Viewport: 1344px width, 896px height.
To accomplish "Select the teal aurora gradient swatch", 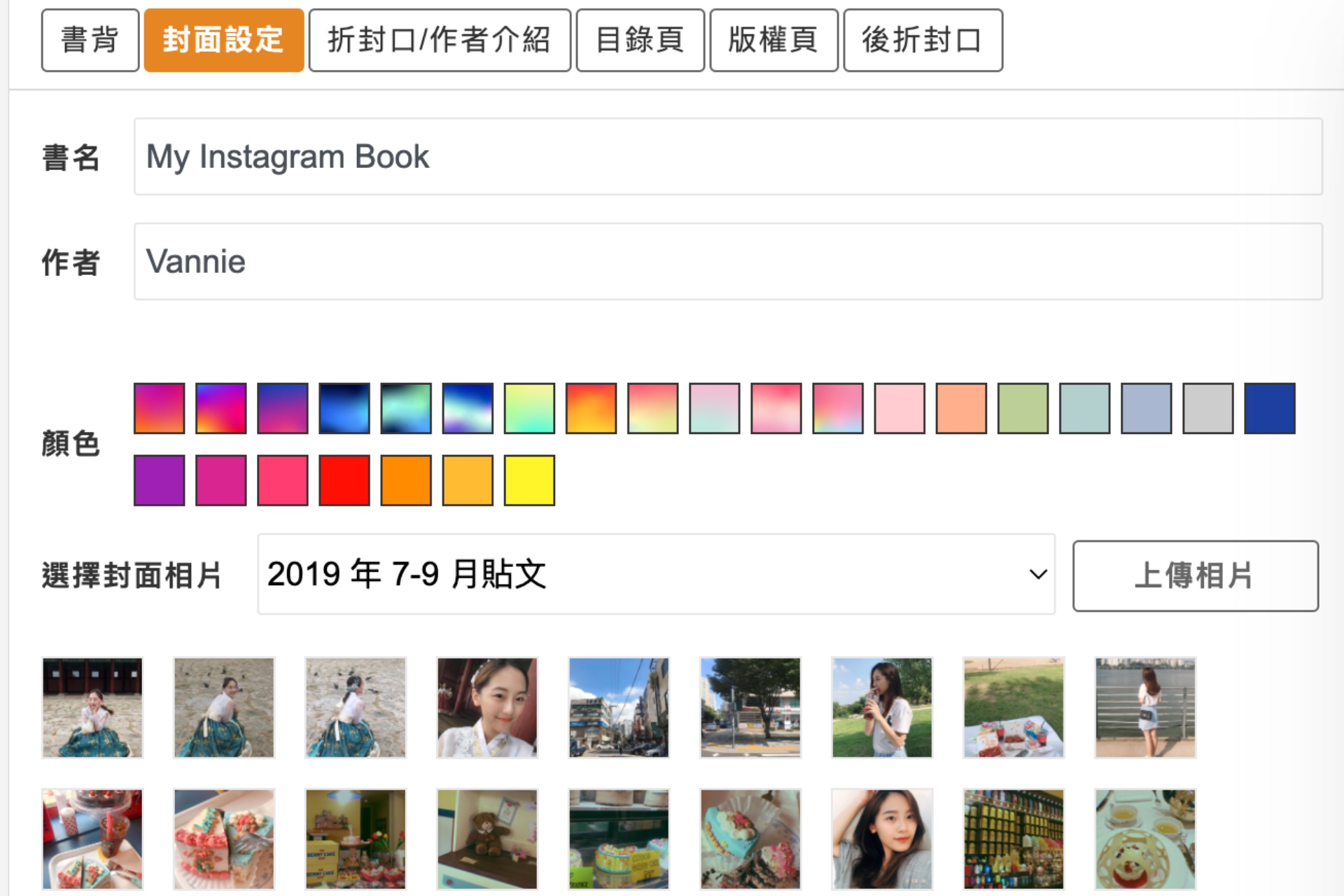I will (x=406, y=408).
